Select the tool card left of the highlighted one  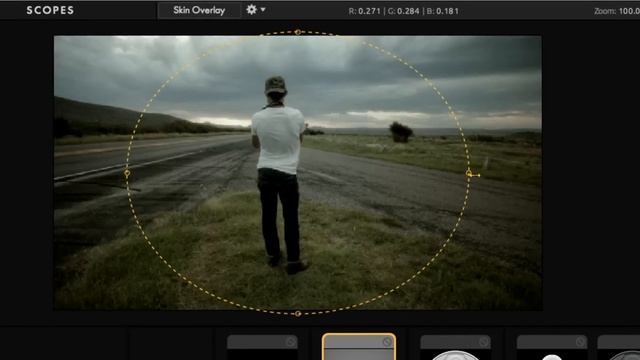262,348
